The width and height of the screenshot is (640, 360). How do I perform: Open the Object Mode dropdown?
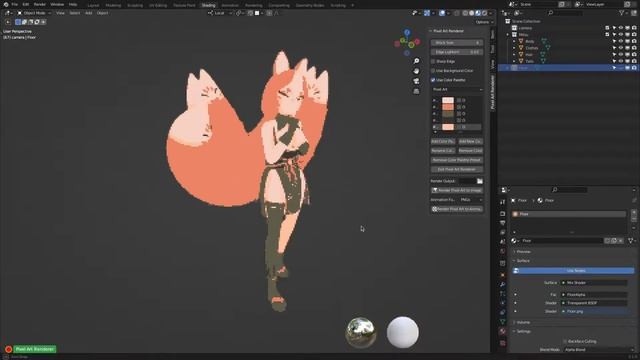tap(34, 13)
